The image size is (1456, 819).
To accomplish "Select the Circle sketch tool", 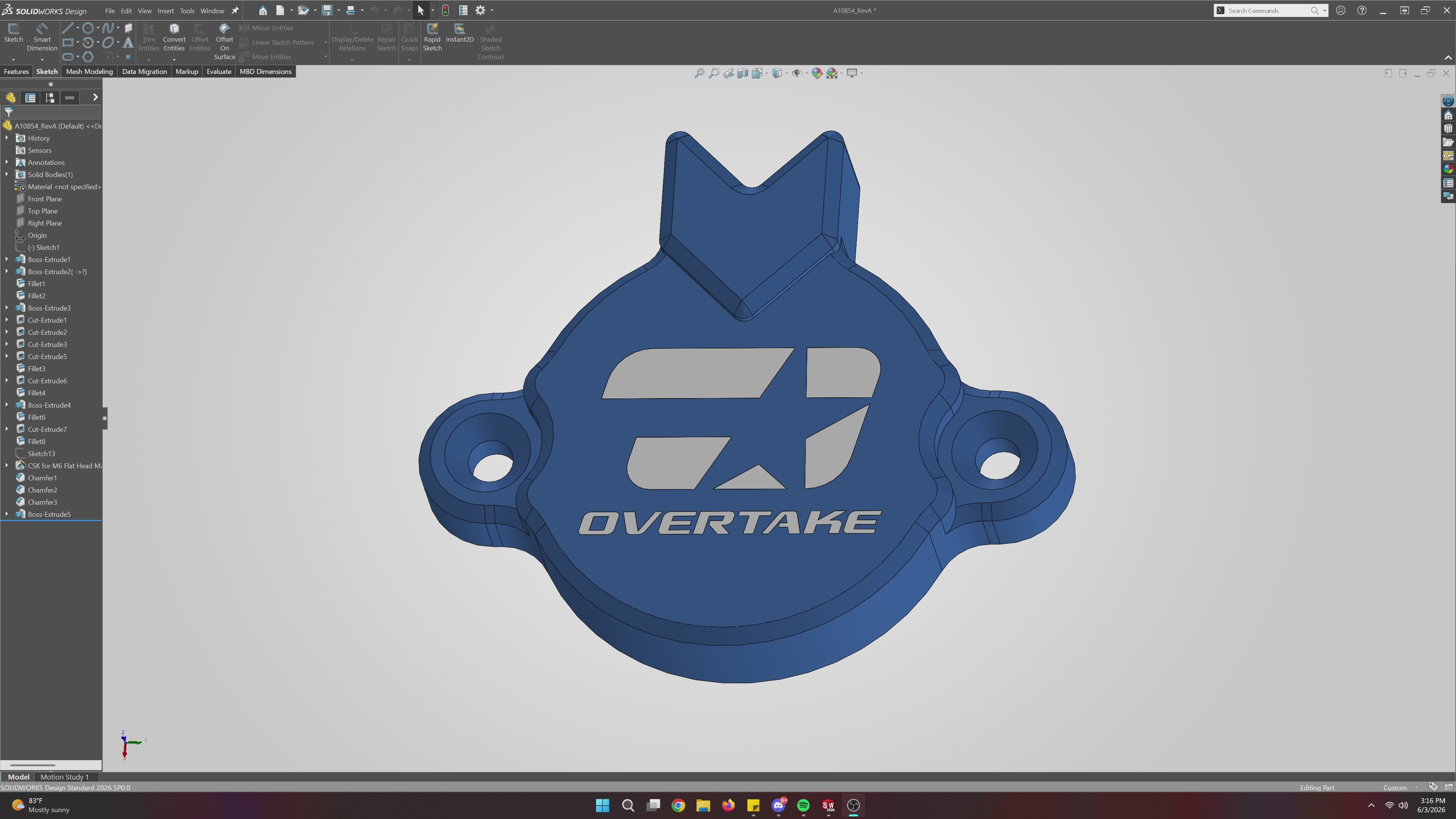I will [88, 28].
